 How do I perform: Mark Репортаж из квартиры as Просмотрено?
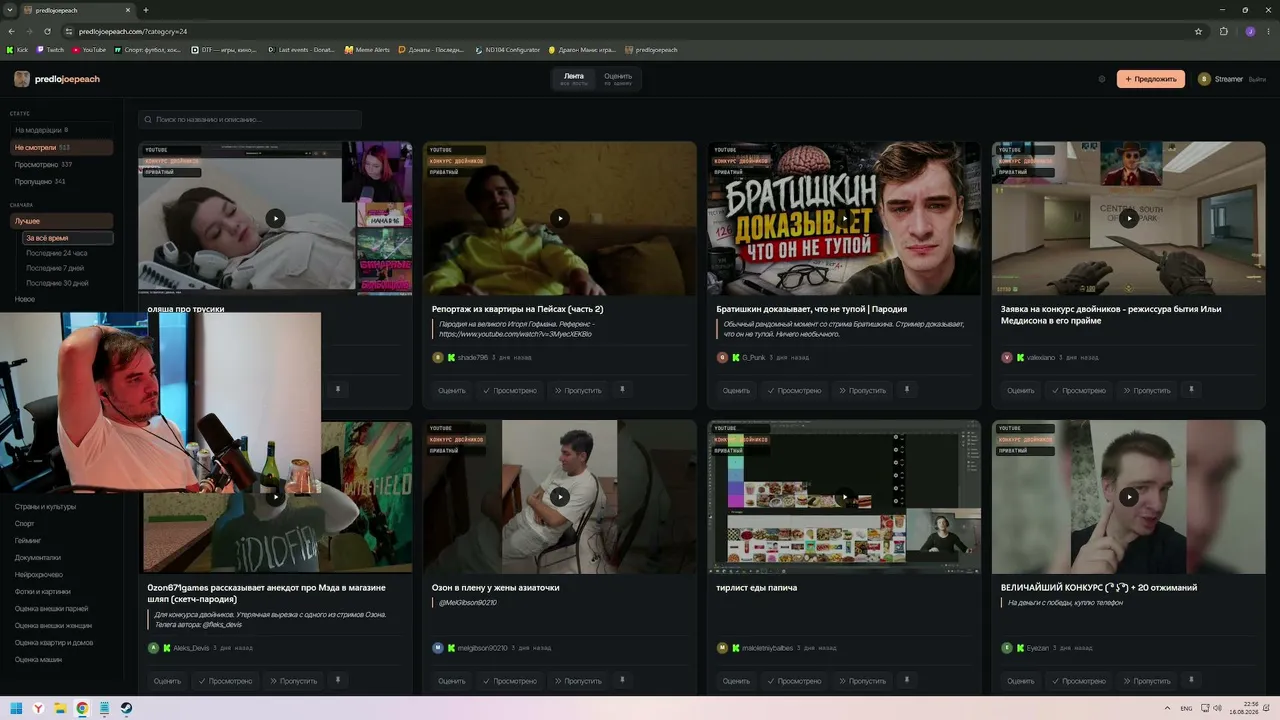(510, 390)
